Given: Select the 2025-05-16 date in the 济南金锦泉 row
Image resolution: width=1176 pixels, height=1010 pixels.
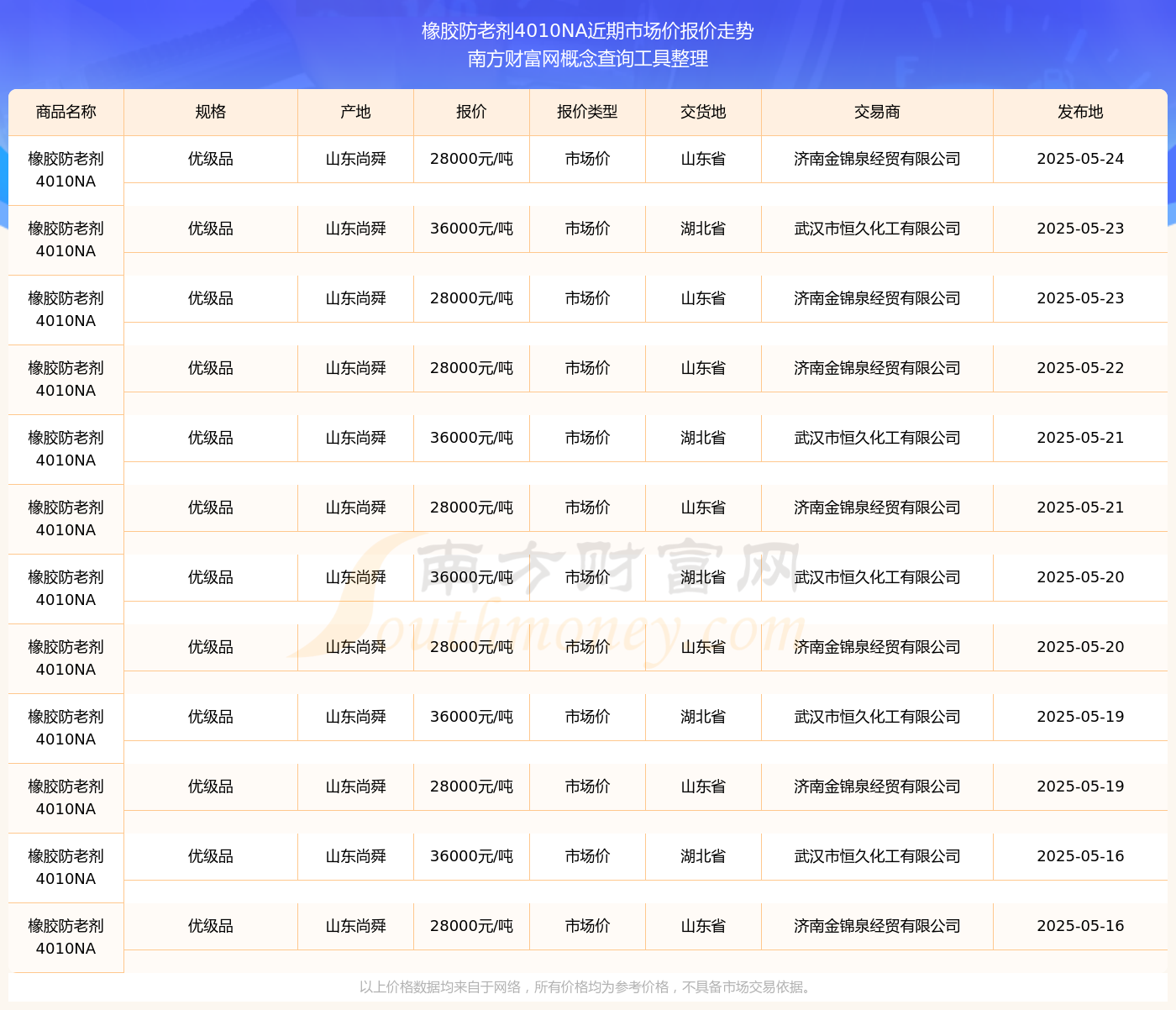Looking at the screenshot, I should [x=1080, y=926].
